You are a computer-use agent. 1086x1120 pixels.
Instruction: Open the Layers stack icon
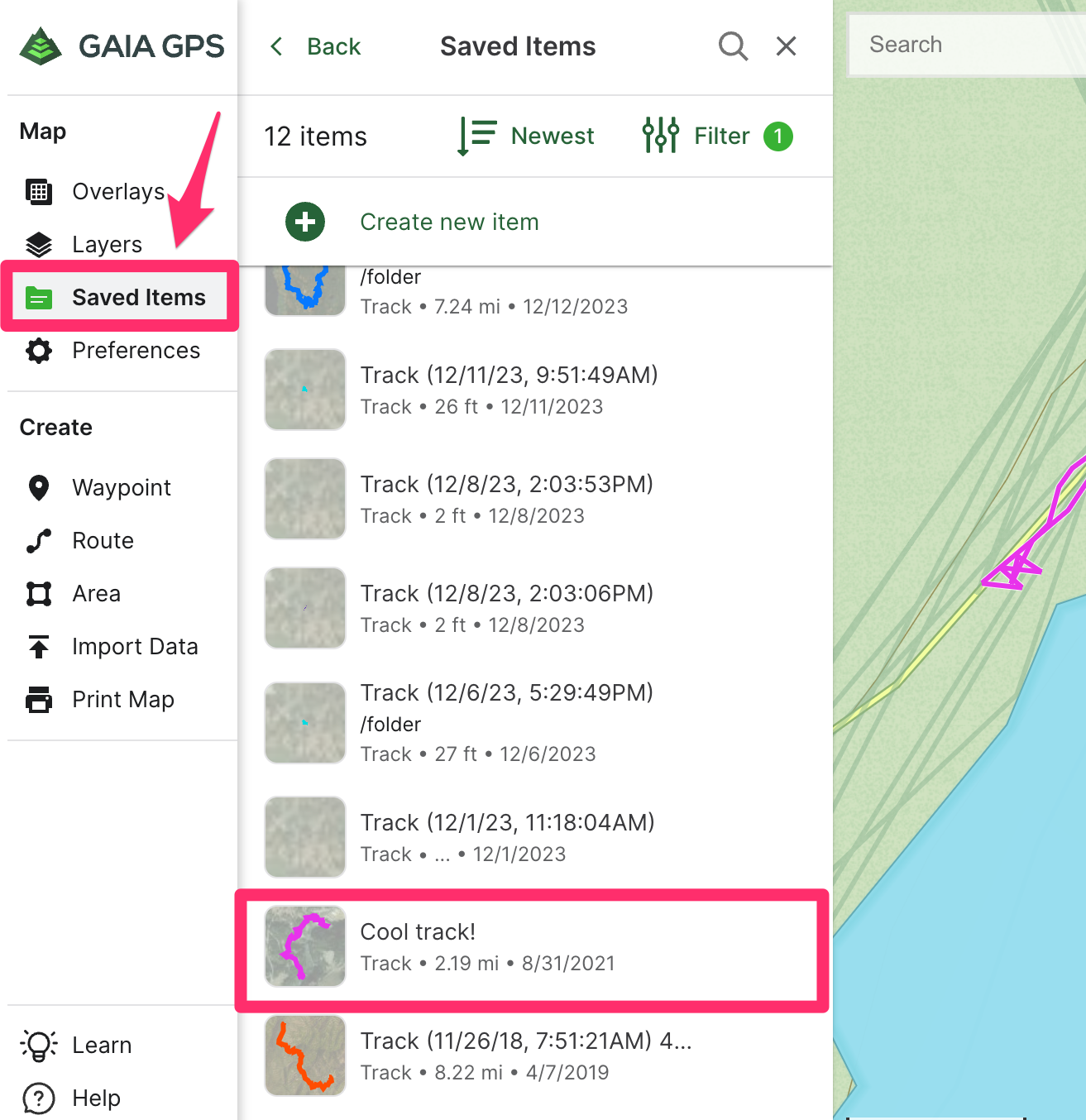pyautogui.click(x=39, y=245)
